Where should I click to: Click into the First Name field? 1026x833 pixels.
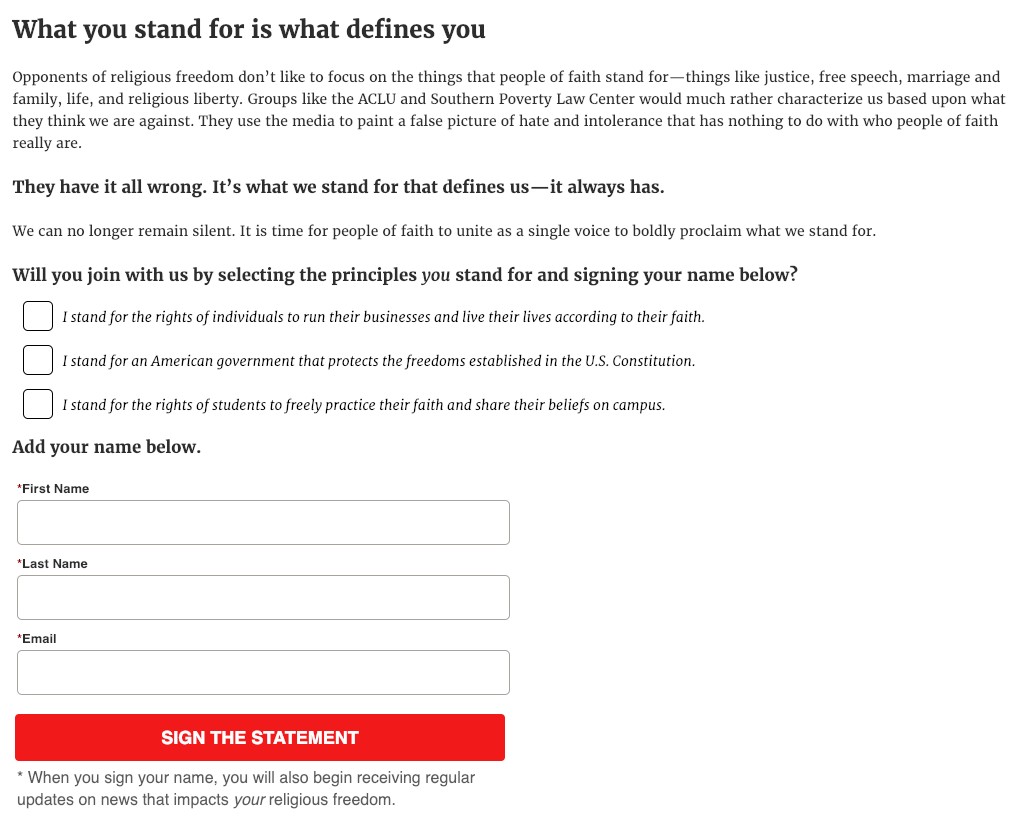(263, 522)
